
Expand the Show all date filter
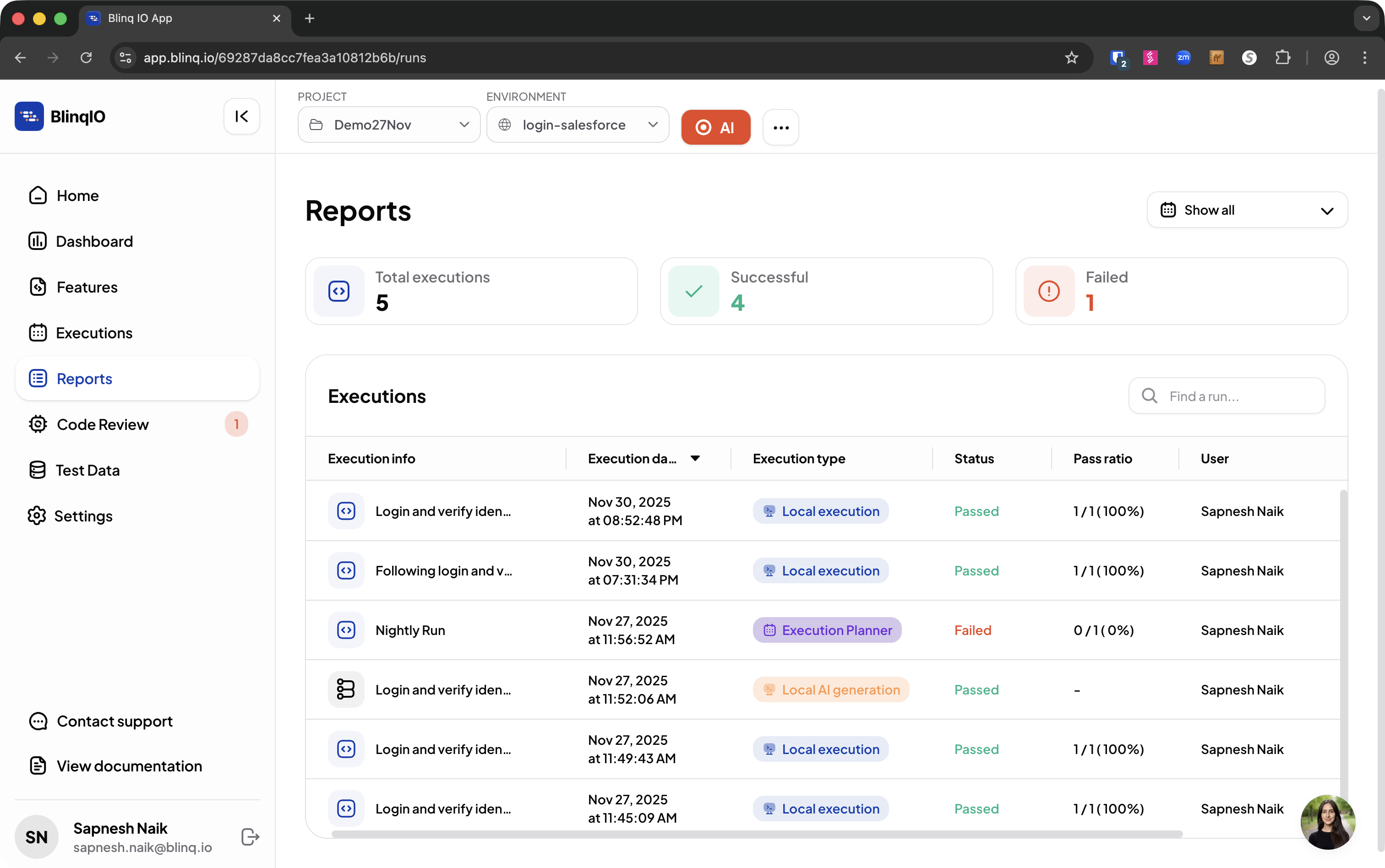1247,210
